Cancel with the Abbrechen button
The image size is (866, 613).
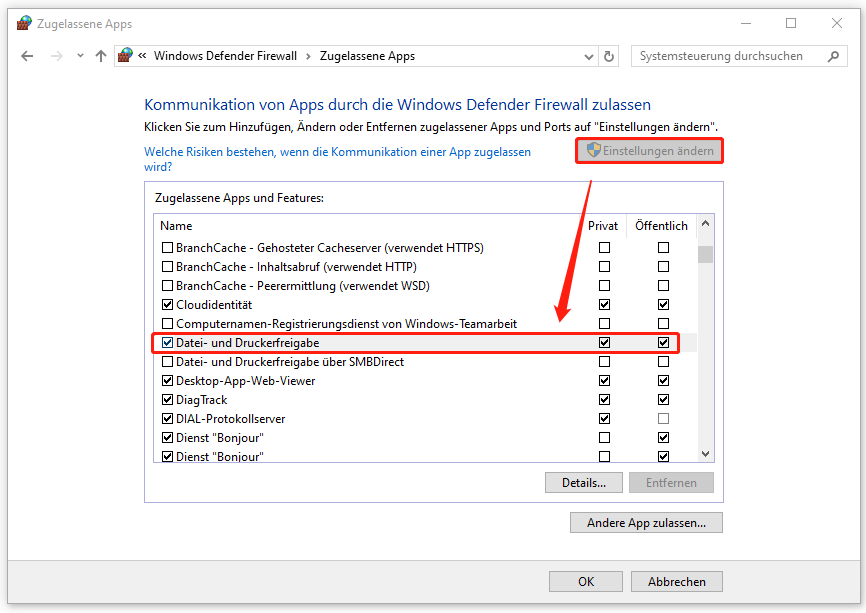677,582
